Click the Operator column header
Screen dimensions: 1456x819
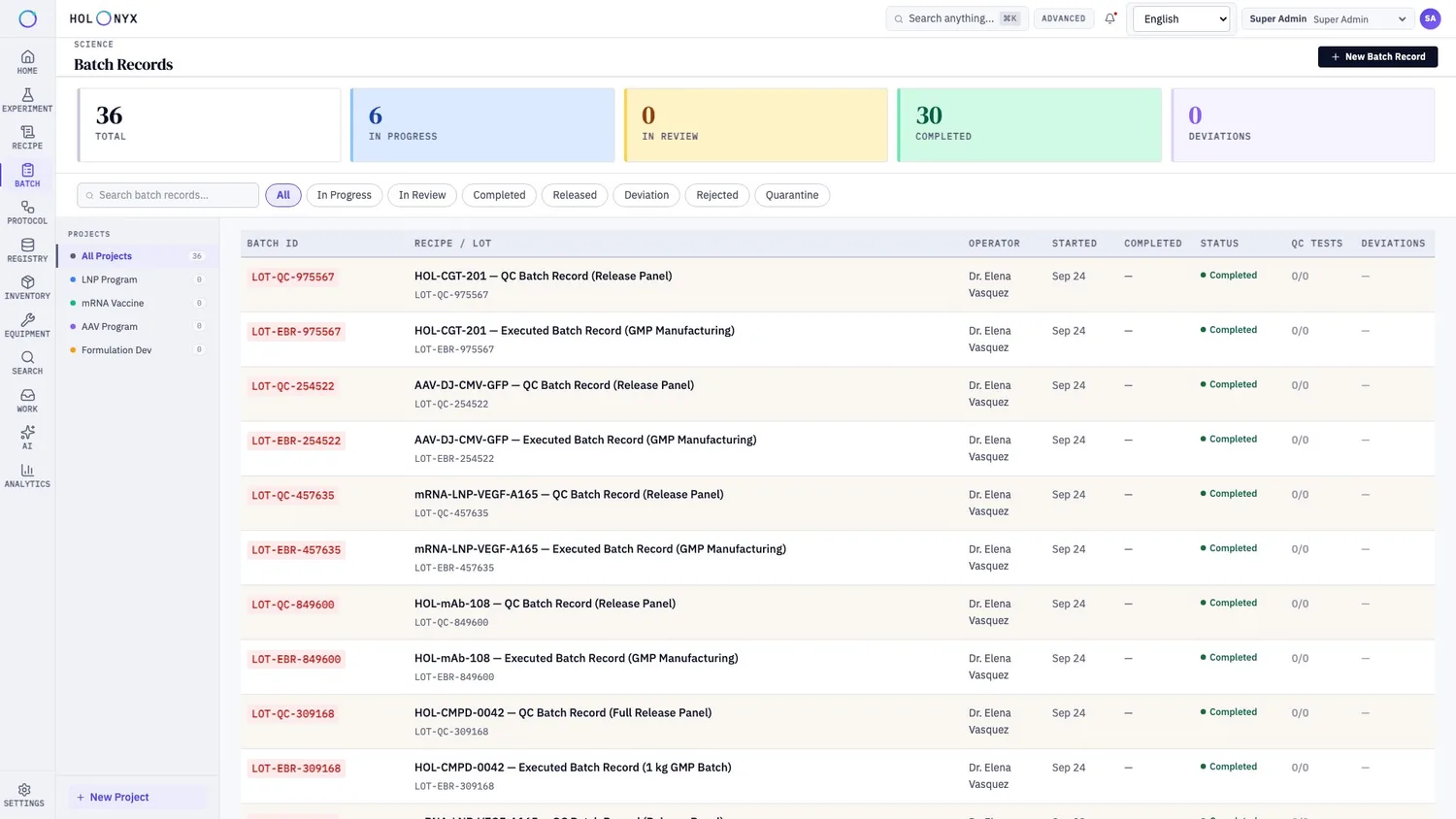[x=994, y=244]
